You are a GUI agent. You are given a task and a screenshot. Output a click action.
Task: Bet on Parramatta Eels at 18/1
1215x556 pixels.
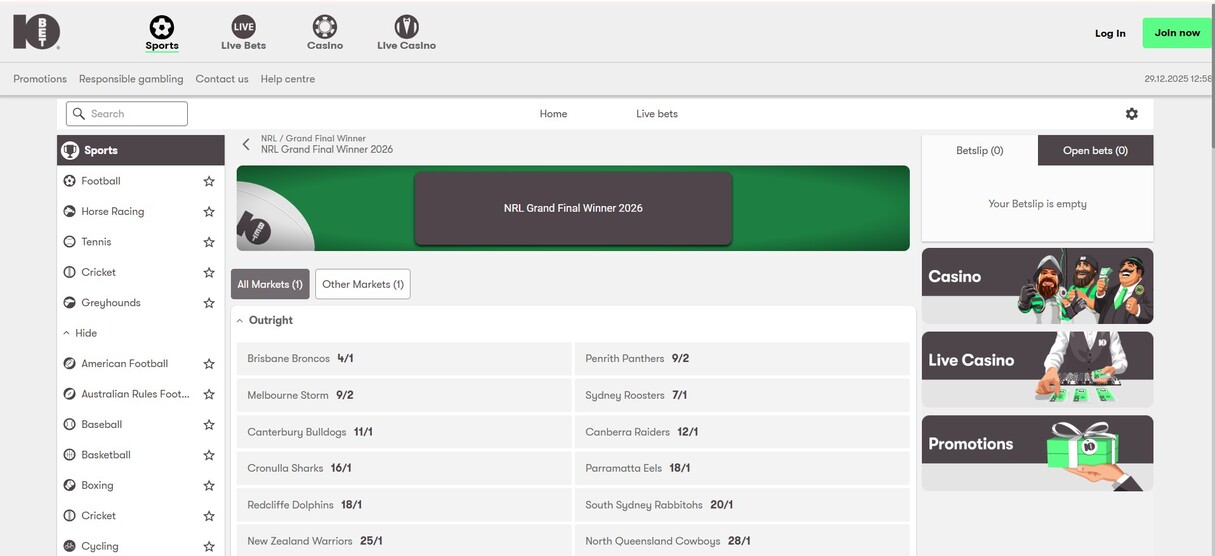click(742, 468)
